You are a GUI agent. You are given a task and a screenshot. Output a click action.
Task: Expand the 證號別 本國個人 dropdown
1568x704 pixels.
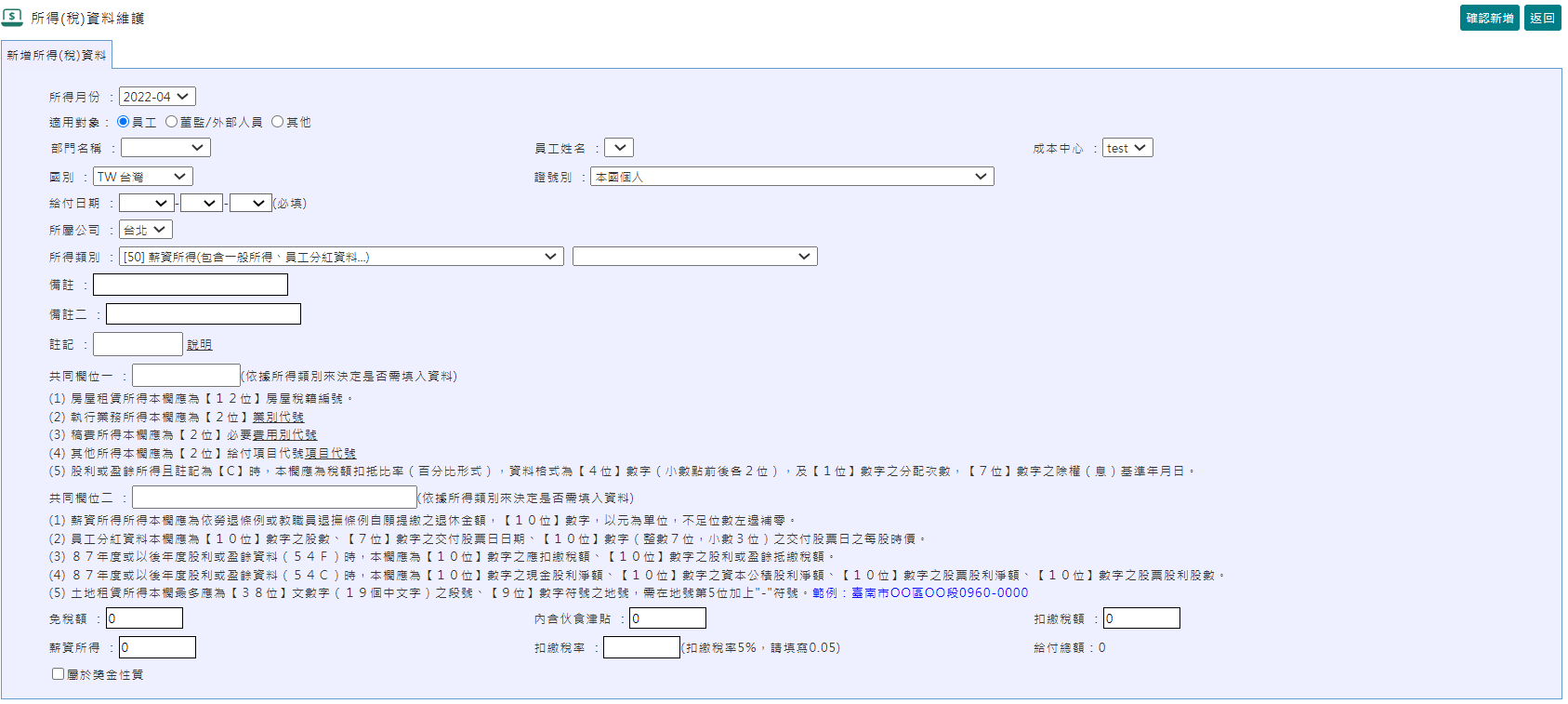(x=791, y=177)
